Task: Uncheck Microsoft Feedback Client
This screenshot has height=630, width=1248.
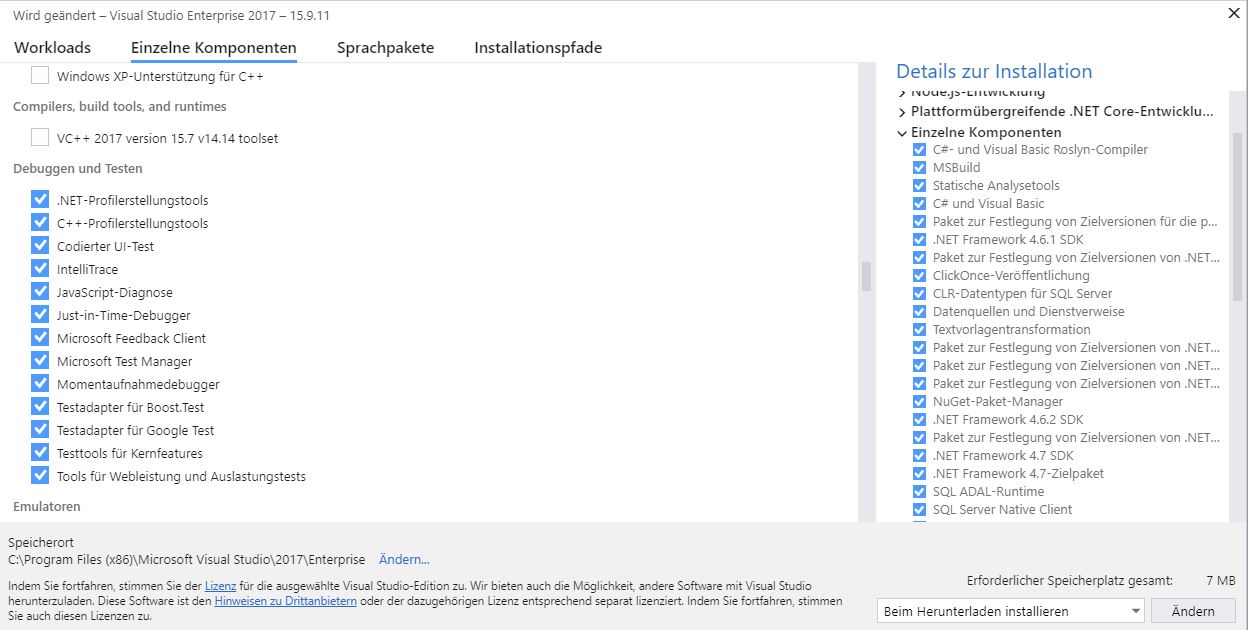Action: click(40, 338)
